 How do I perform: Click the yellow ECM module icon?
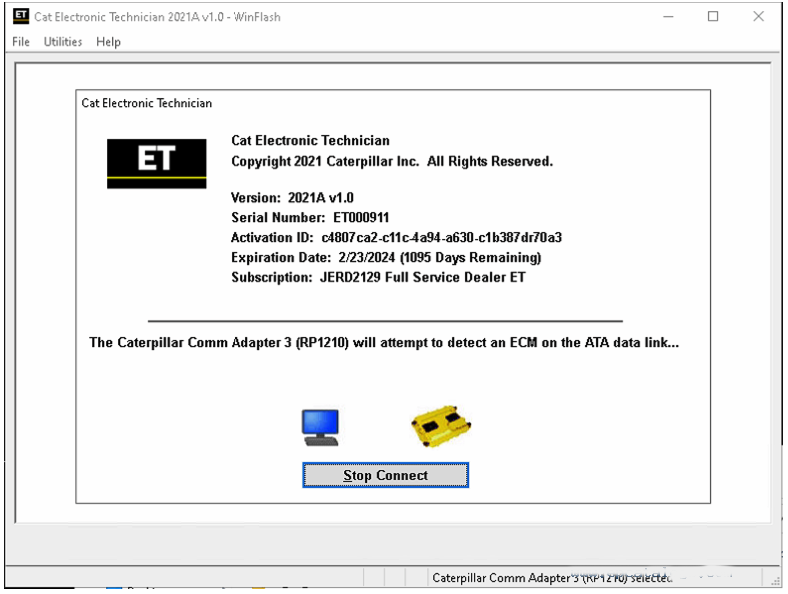[x=441, y=426]
